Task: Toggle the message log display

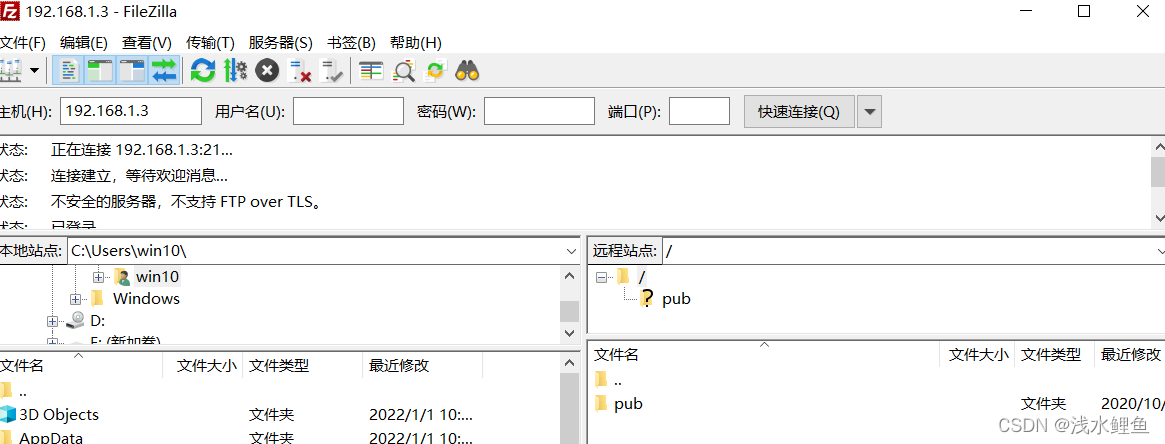Action: [68, 71]
